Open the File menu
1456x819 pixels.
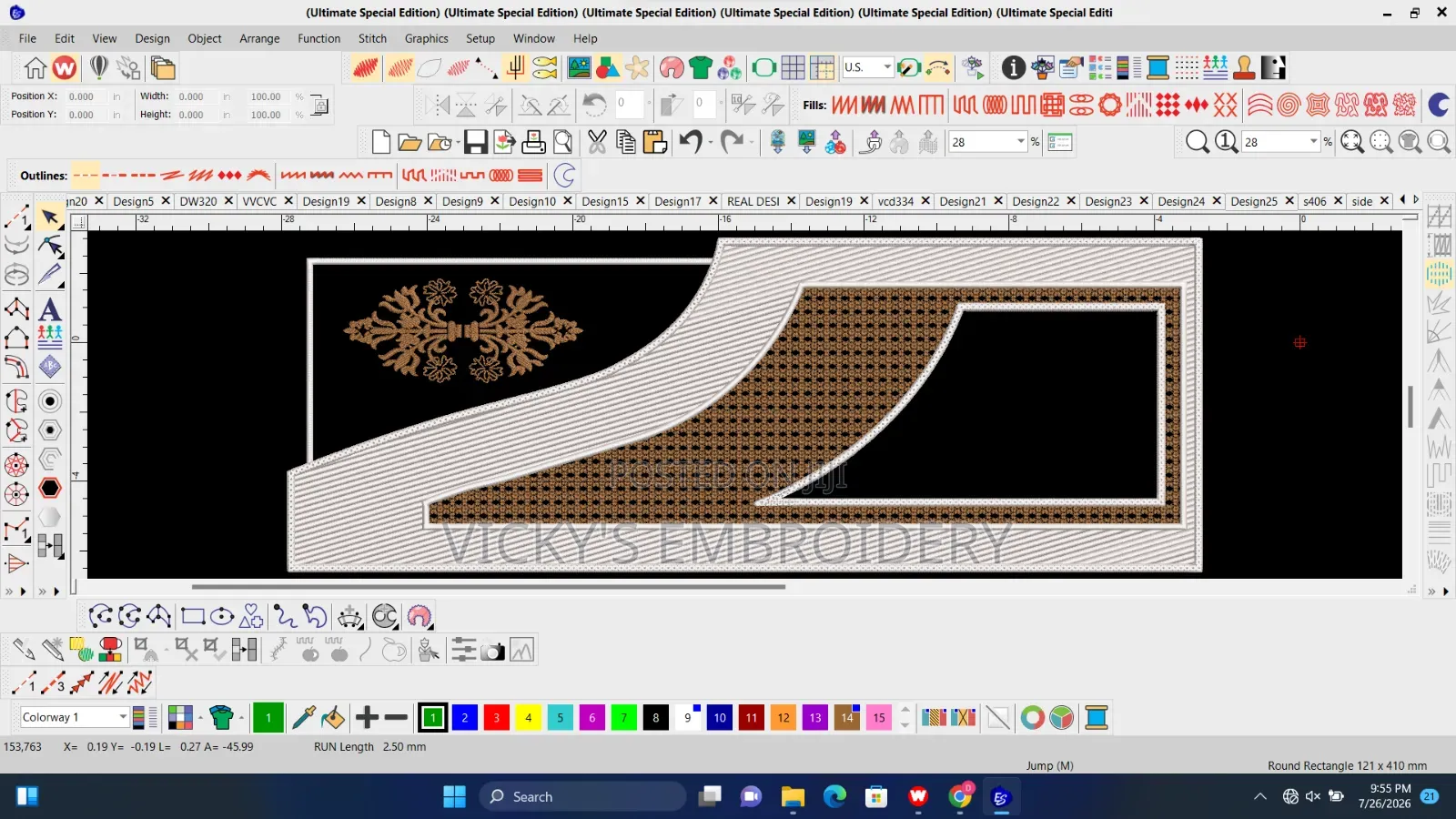pos(27,38)
